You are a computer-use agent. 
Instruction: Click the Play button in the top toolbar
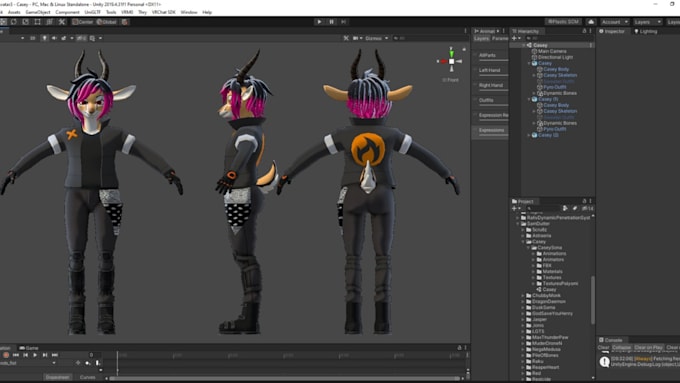coord(319,22)
